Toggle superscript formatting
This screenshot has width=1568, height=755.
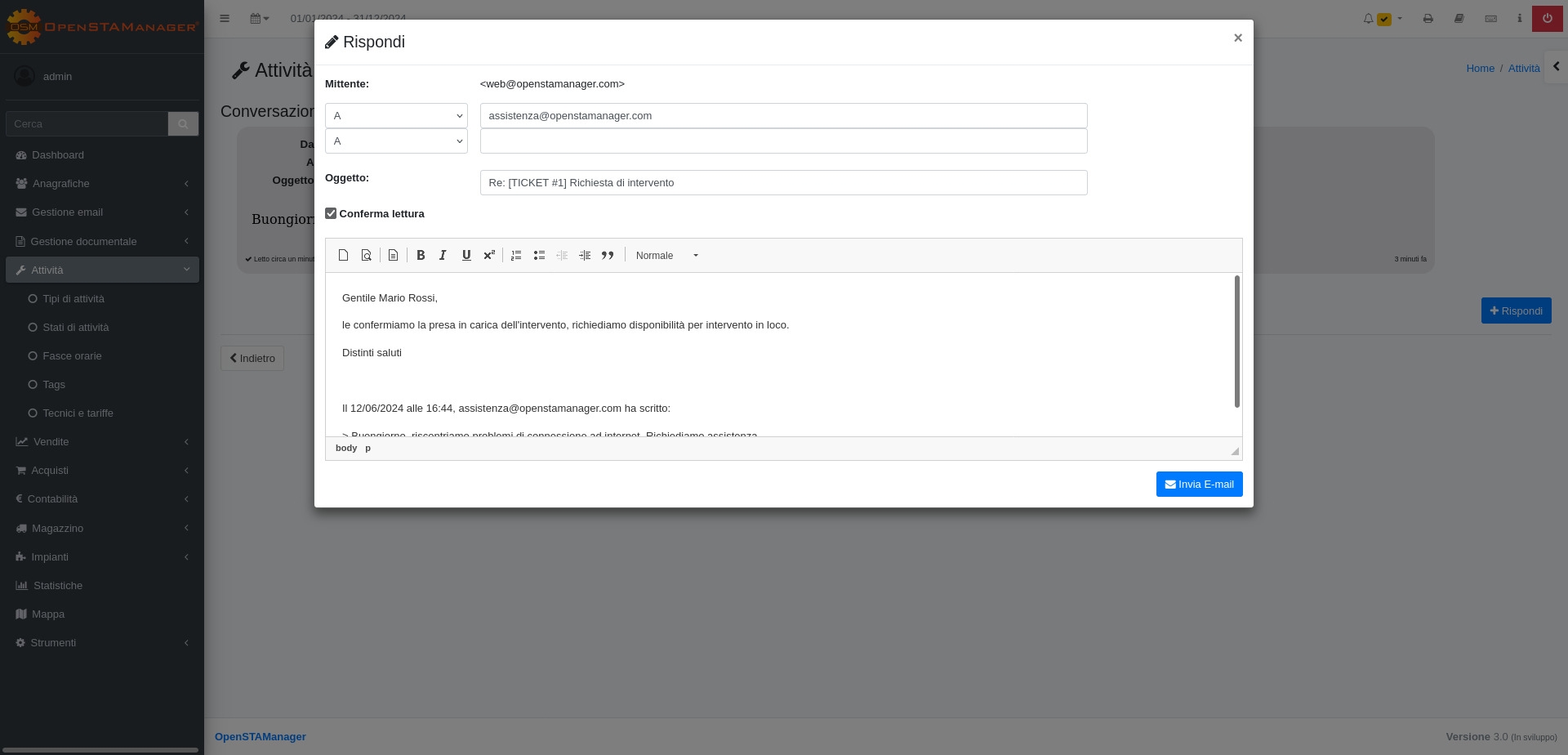[x=489, y=256]
